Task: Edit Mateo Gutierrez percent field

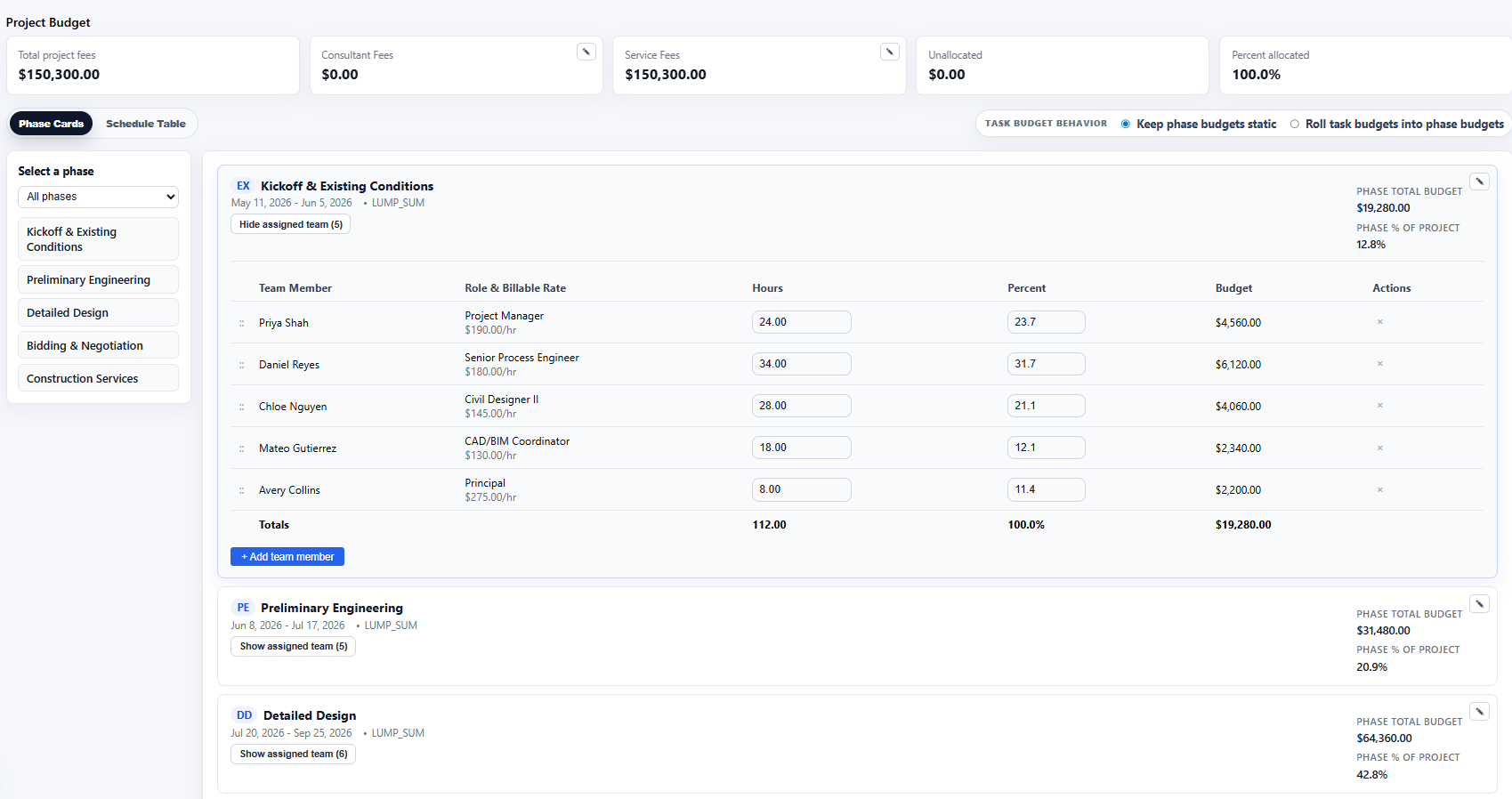Action: click(x=1047, y=448)
